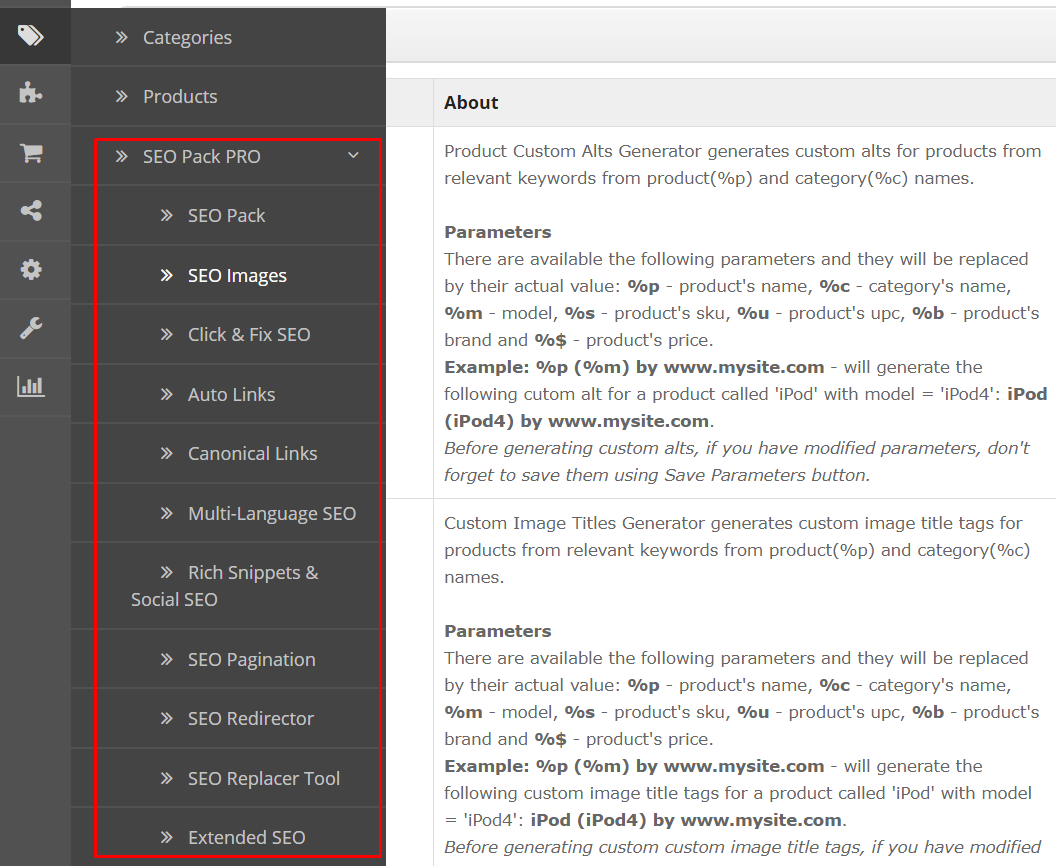Open the Reports bar chart icon

pos(31,387)
